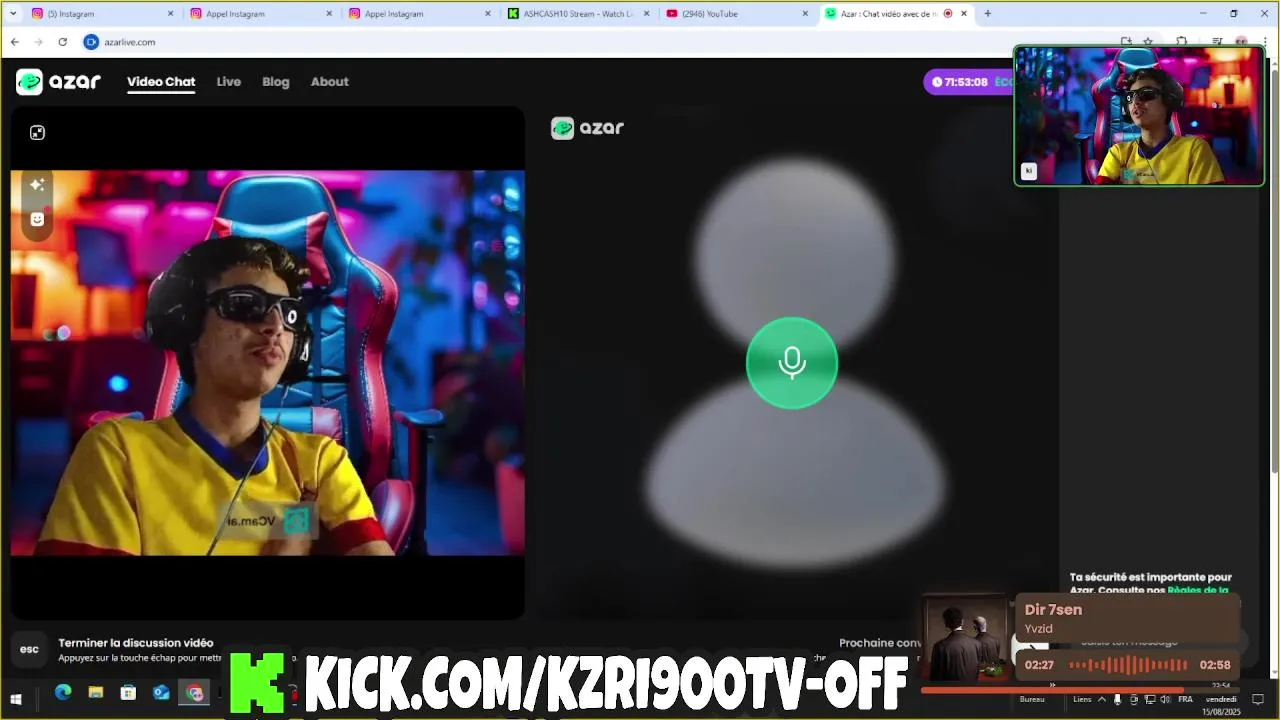
Task: Click the esc button to end chat
Action: [x=30, y=649]
